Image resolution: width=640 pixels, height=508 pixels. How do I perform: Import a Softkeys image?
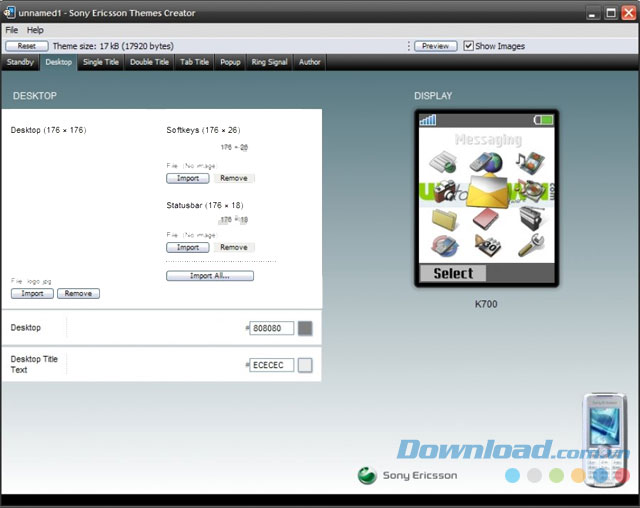click(188, 178)
